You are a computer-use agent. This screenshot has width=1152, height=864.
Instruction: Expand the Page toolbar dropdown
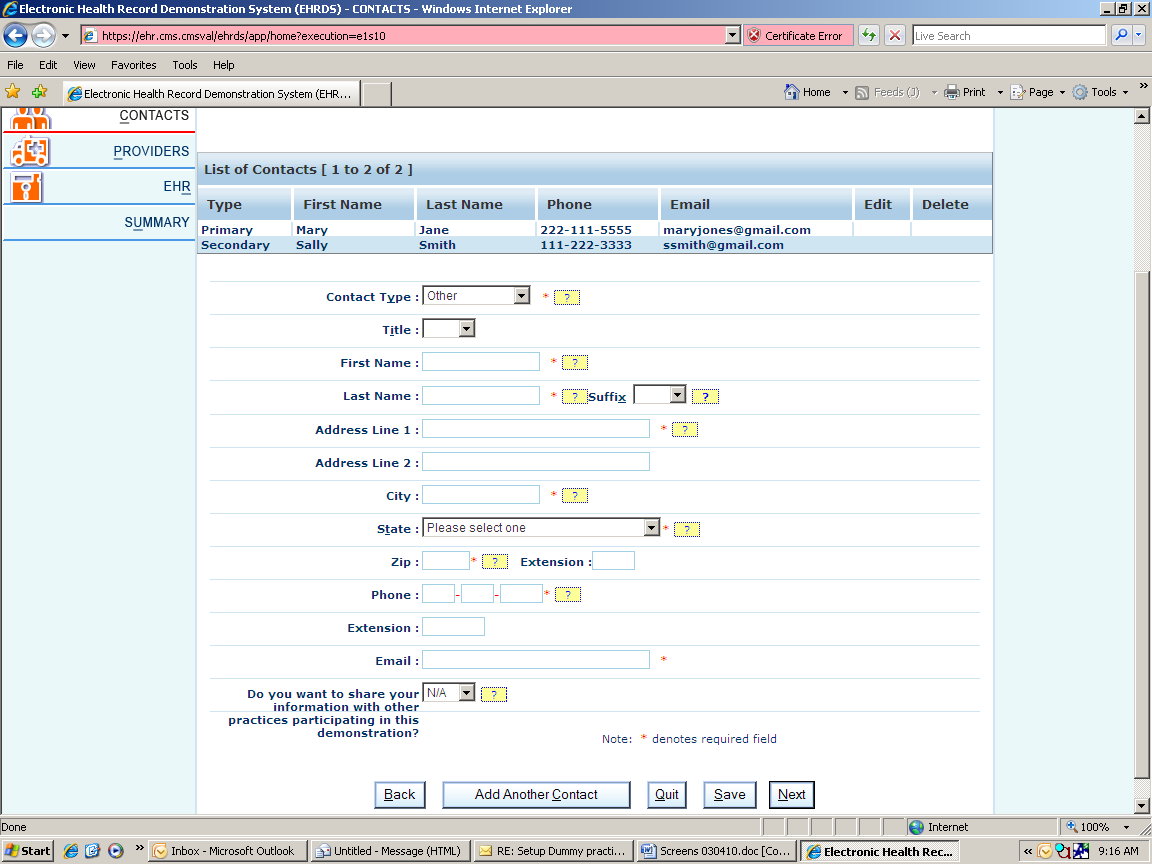[1062, 93]
